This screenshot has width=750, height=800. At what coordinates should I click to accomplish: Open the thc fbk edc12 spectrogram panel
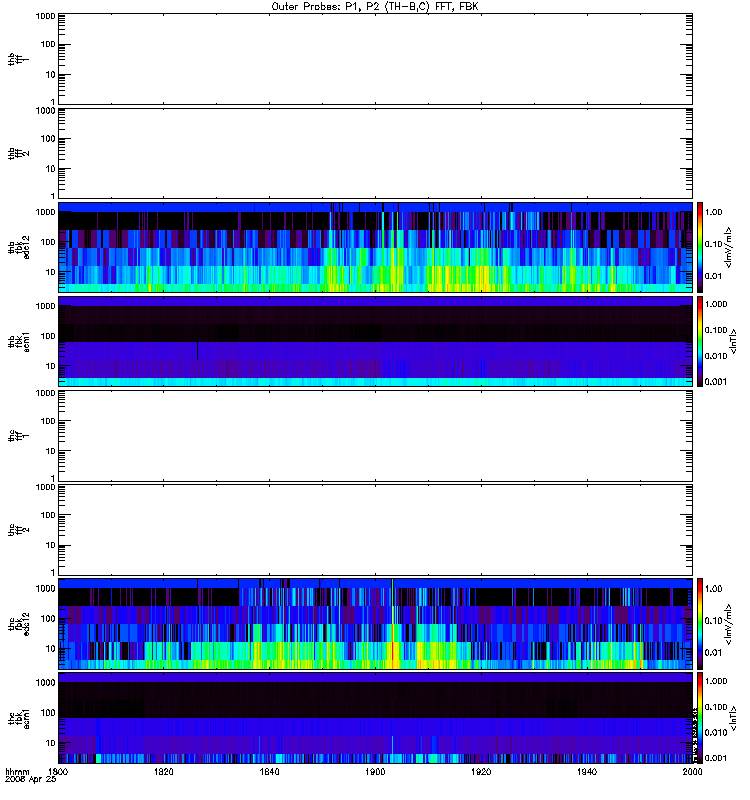(375, 623)
